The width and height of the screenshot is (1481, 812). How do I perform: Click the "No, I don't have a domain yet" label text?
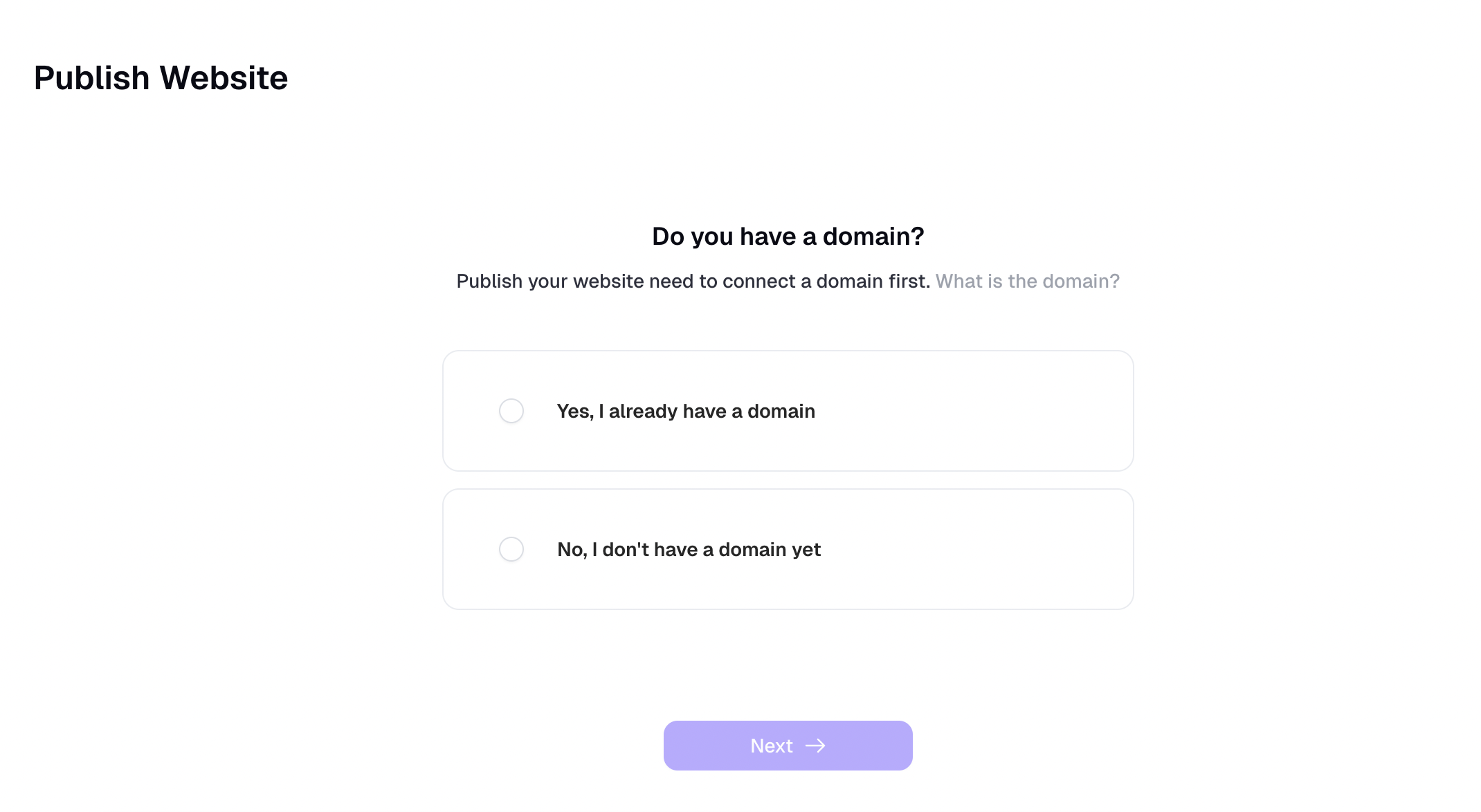(689, 550)
